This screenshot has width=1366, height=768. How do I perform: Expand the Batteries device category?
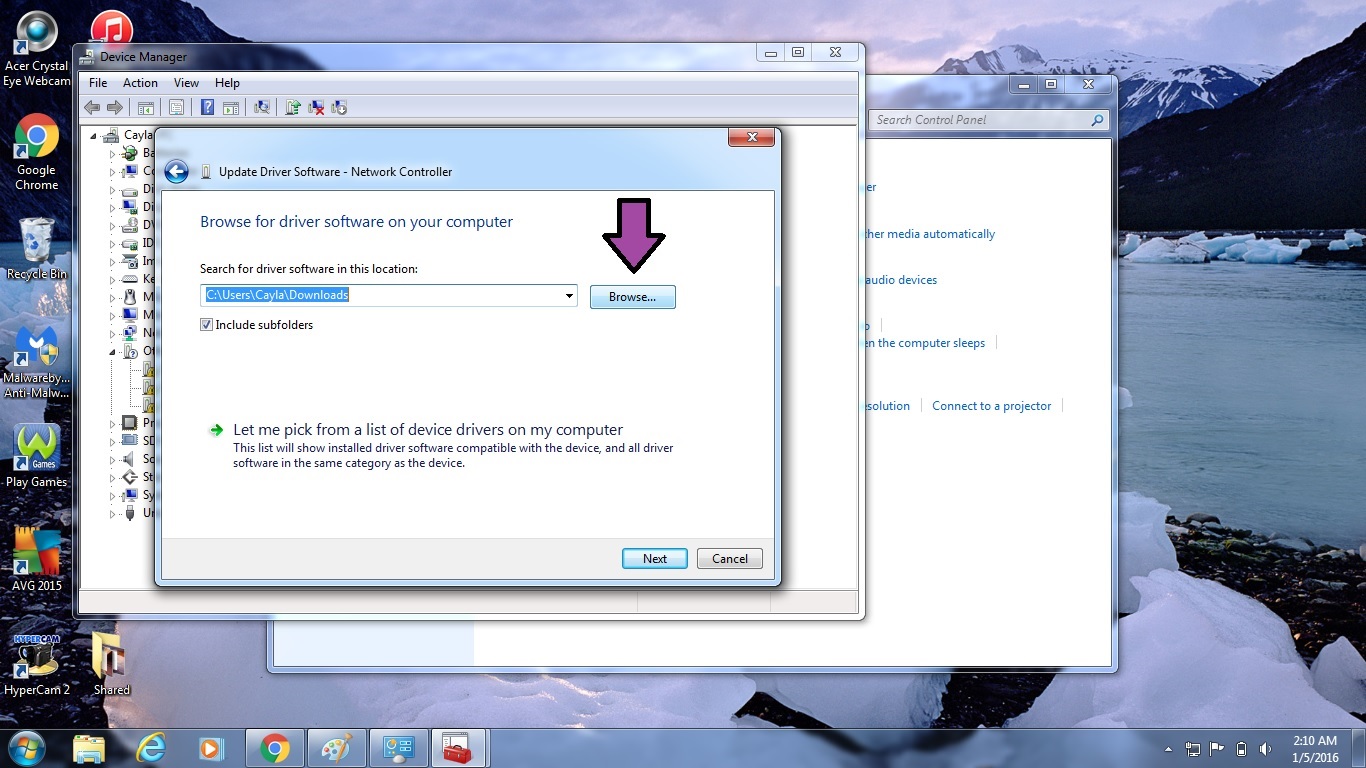112,154
